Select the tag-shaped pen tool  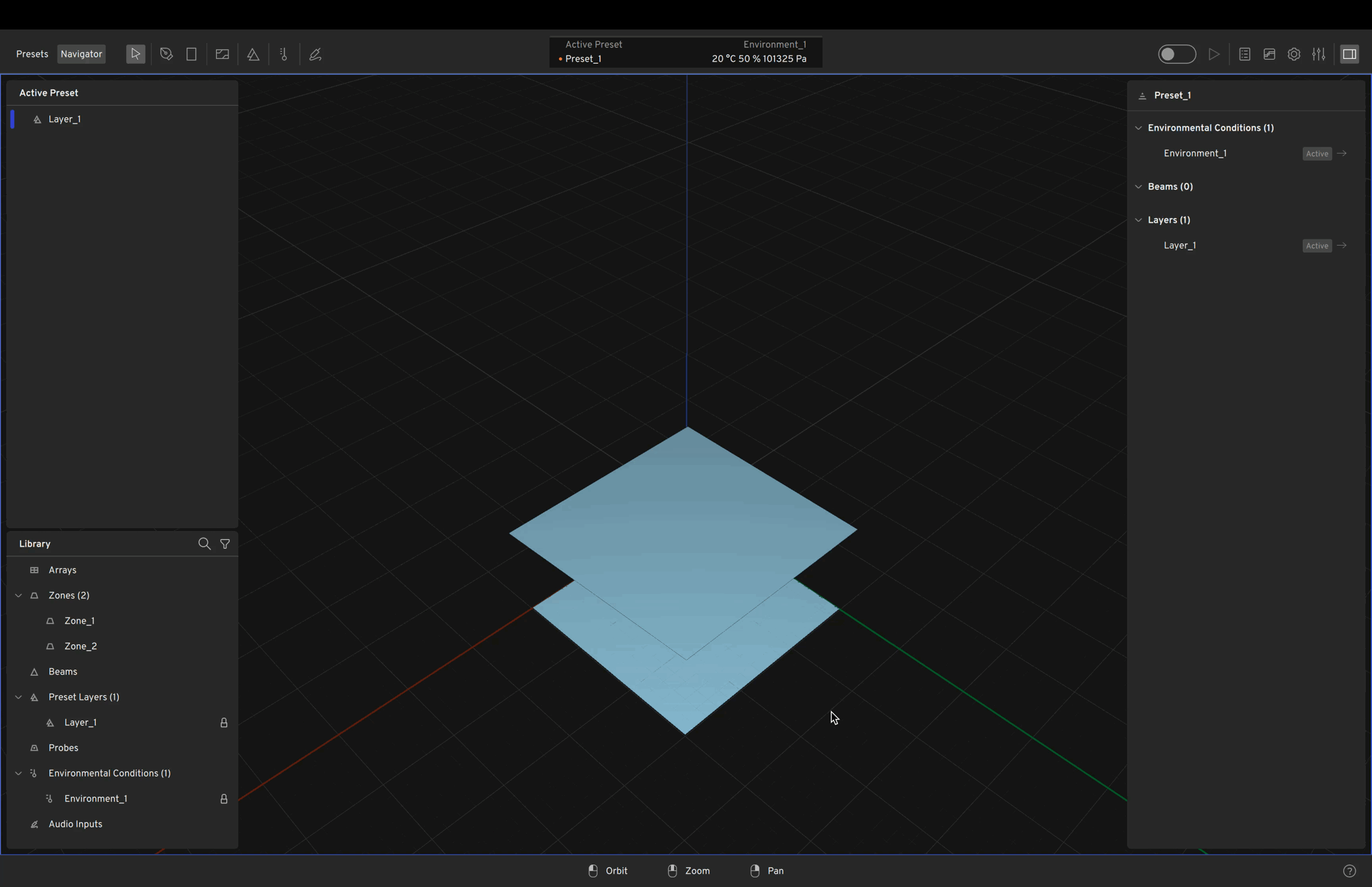166,54
